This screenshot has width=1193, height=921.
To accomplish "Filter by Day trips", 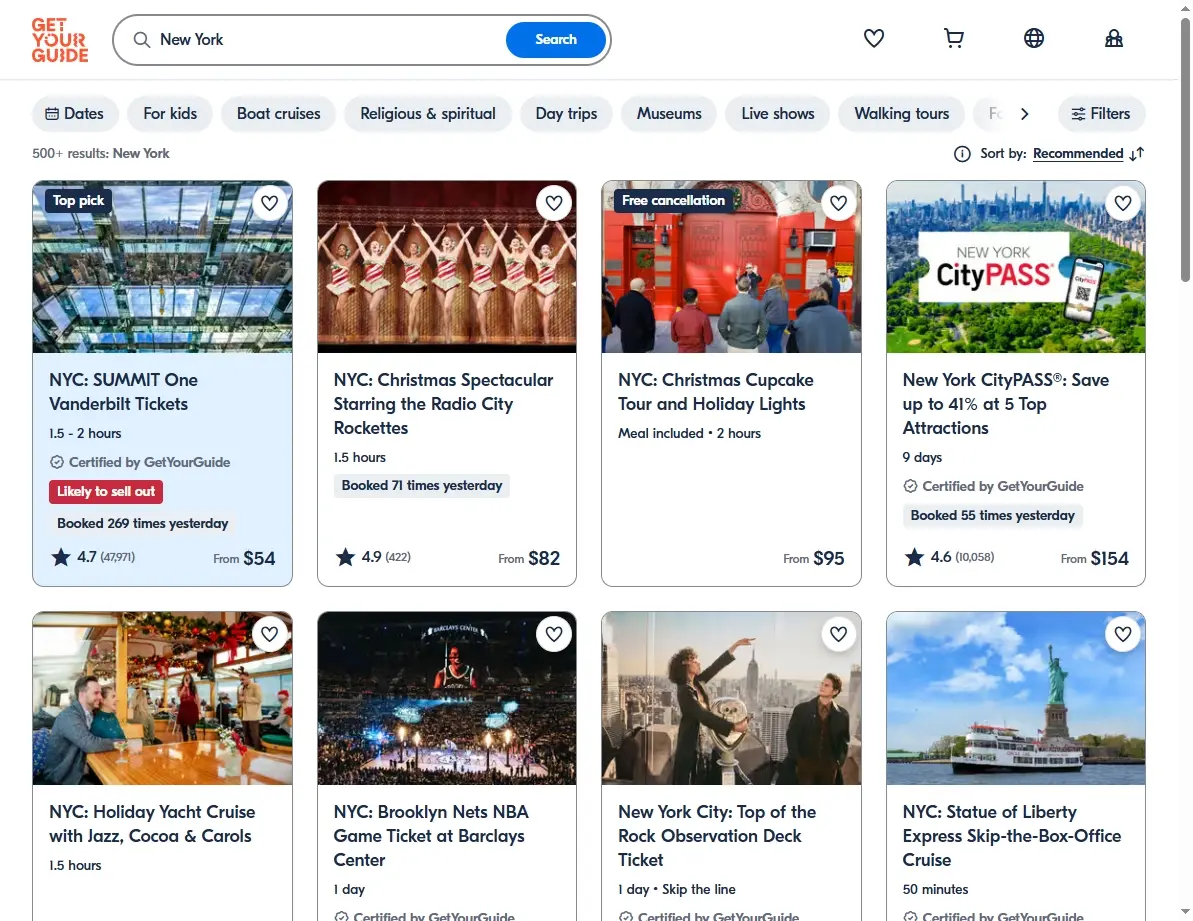I will [566, 113].
